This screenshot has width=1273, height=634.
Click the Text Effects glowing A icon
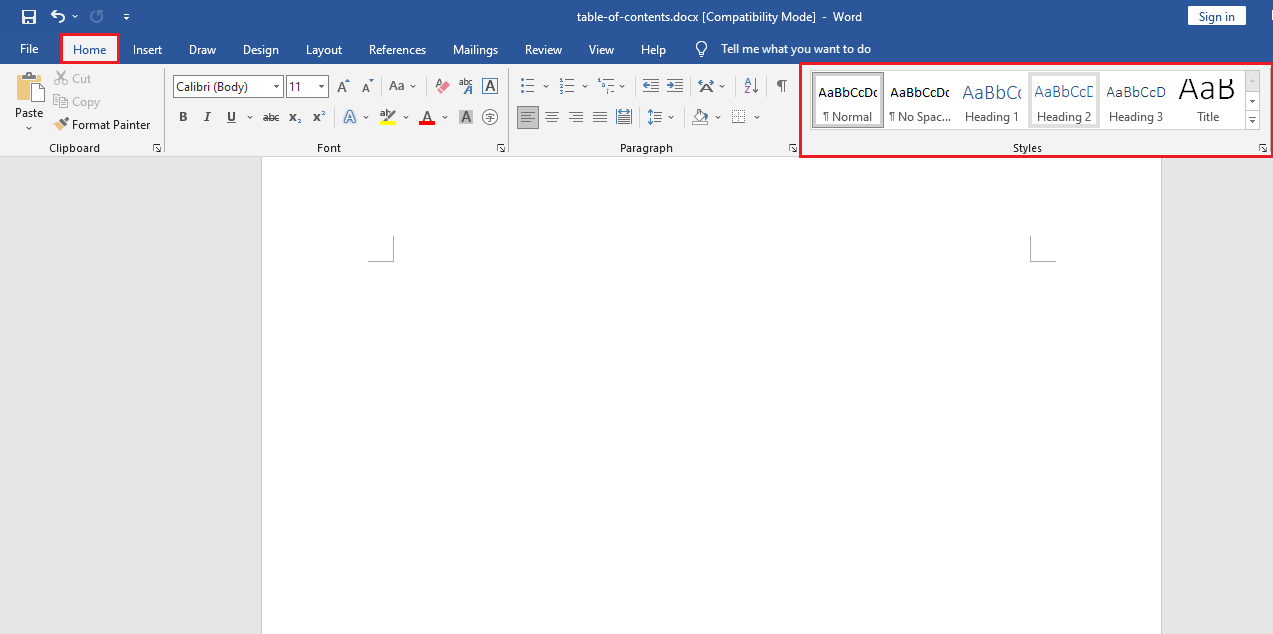click(350, 117)
